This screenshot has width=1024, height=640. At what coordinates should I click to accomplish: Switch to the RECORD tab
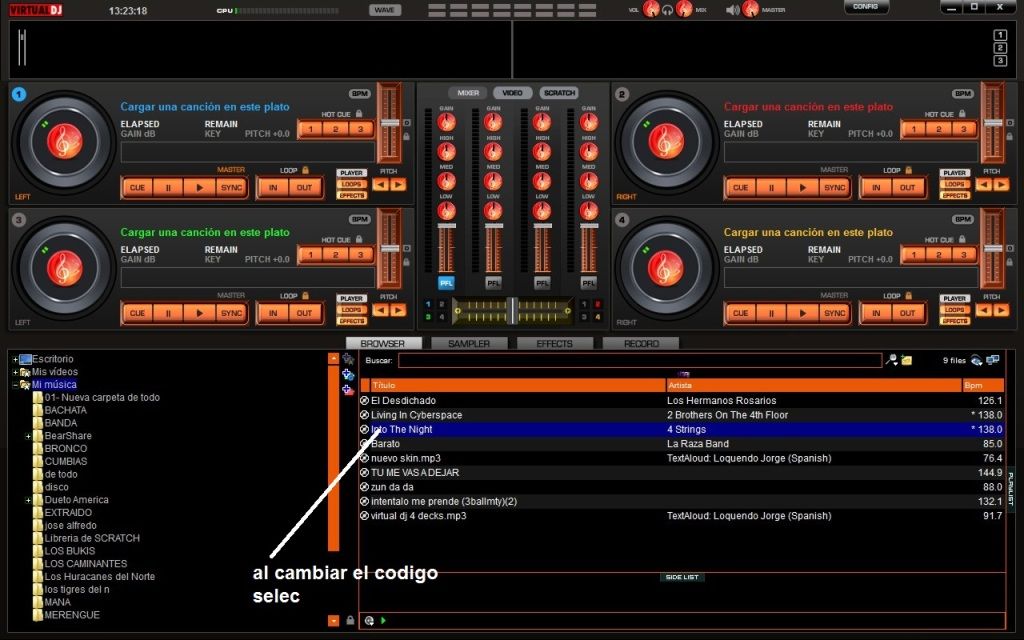[x=641, y=344]
